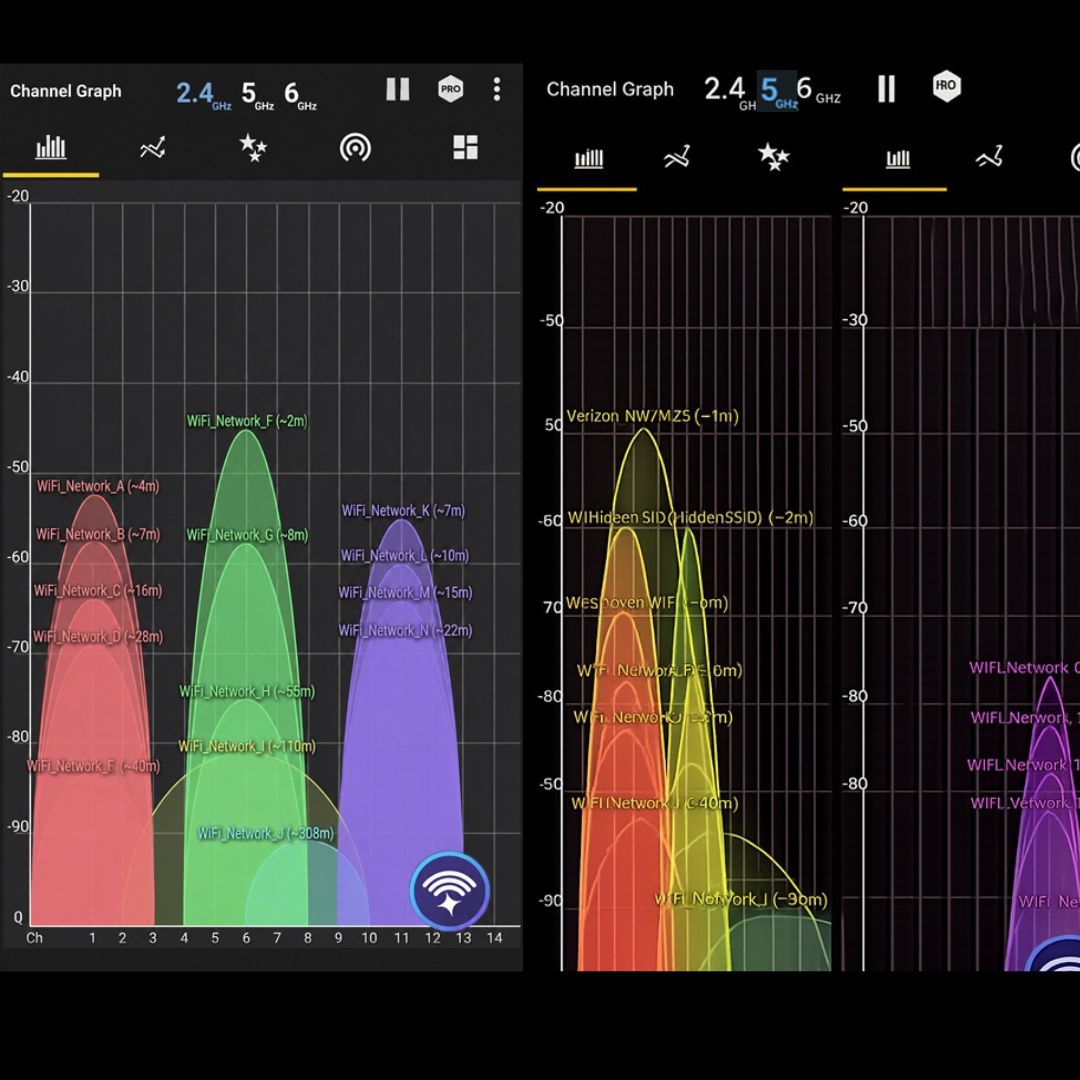Open the PRO hexagon badge in right panel
The width and height of the screenshot is (1080, 1080).
(946, 86)
